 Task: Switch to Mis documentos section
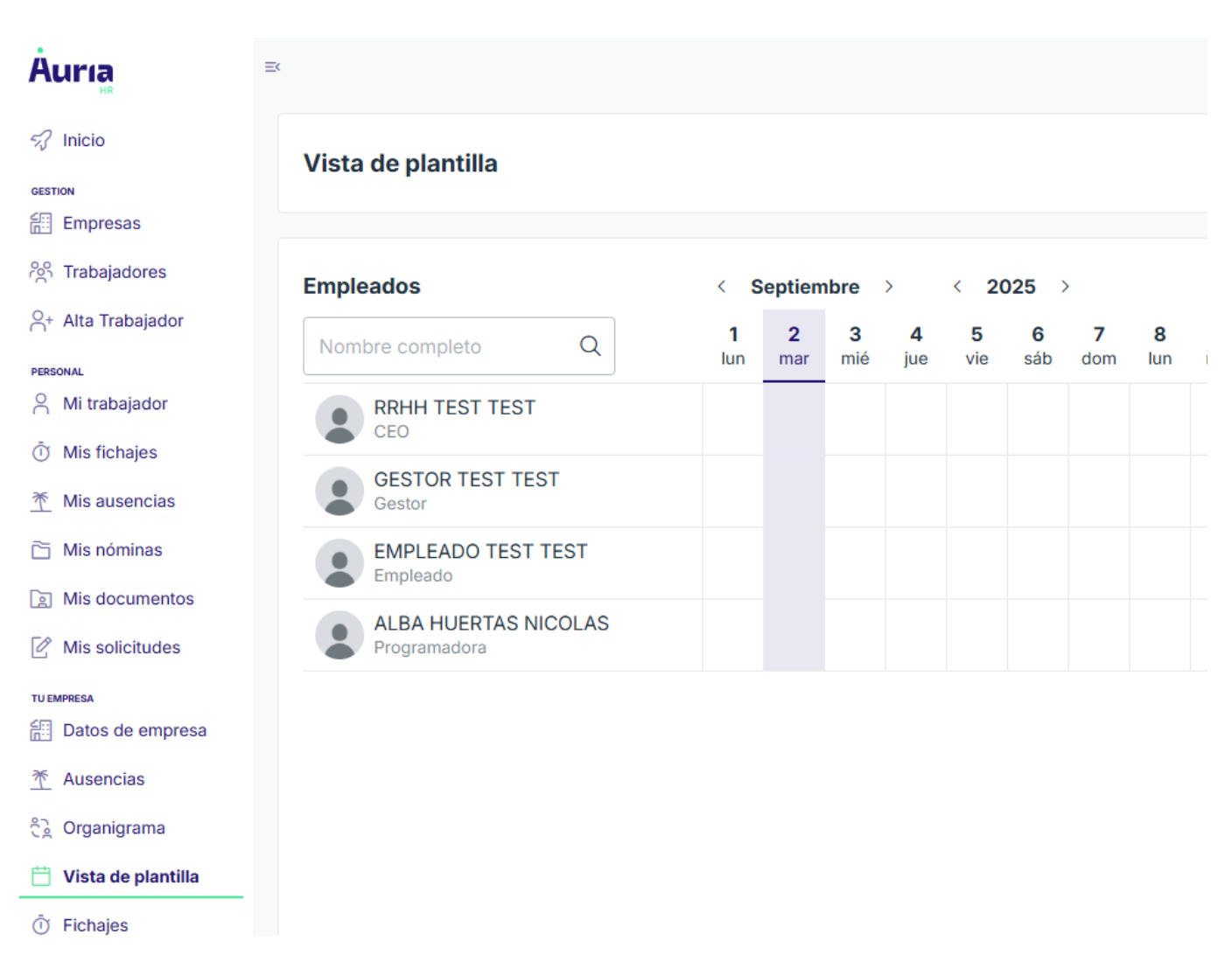[x=129, y=599]
